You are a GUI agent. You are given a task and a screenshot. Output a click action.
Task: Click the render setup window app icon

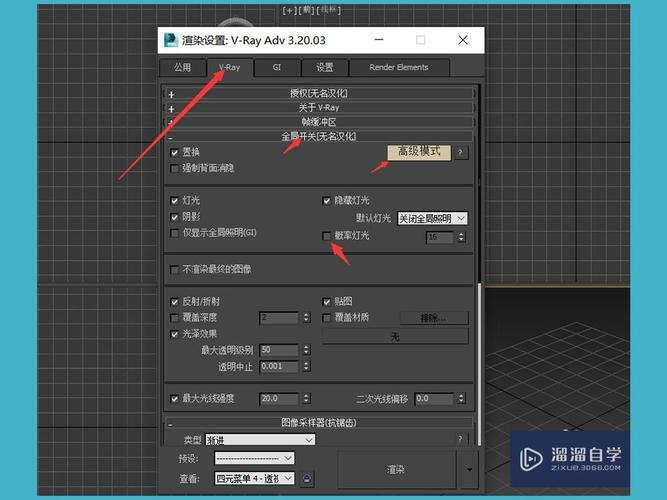click(x=171, y=40)
